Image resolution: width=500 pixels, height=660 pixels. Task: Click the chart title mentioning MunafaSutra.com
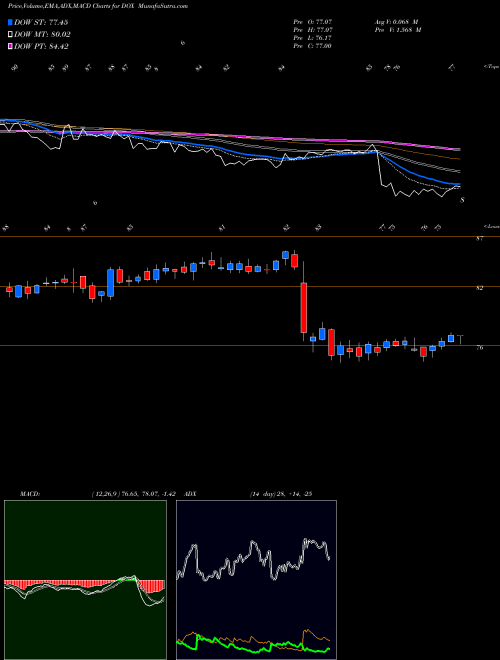[x=98, y=6]
